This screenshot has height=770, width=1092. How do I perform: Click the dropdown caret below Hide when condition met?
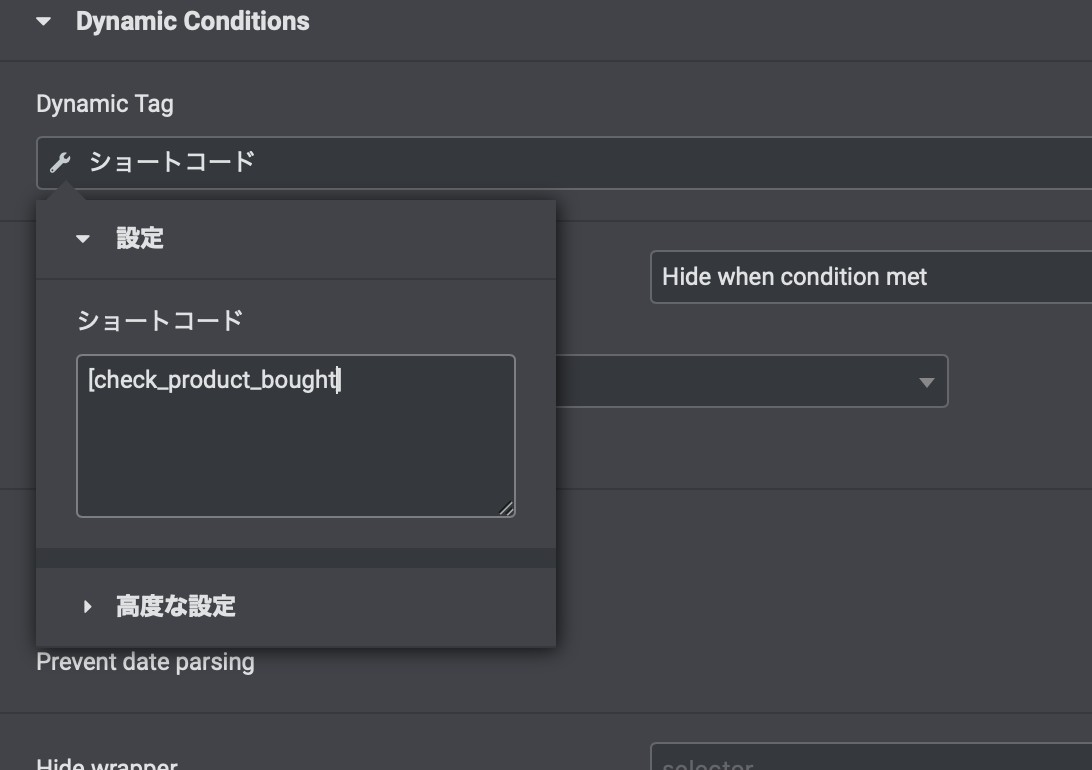[x=926, y=382]
